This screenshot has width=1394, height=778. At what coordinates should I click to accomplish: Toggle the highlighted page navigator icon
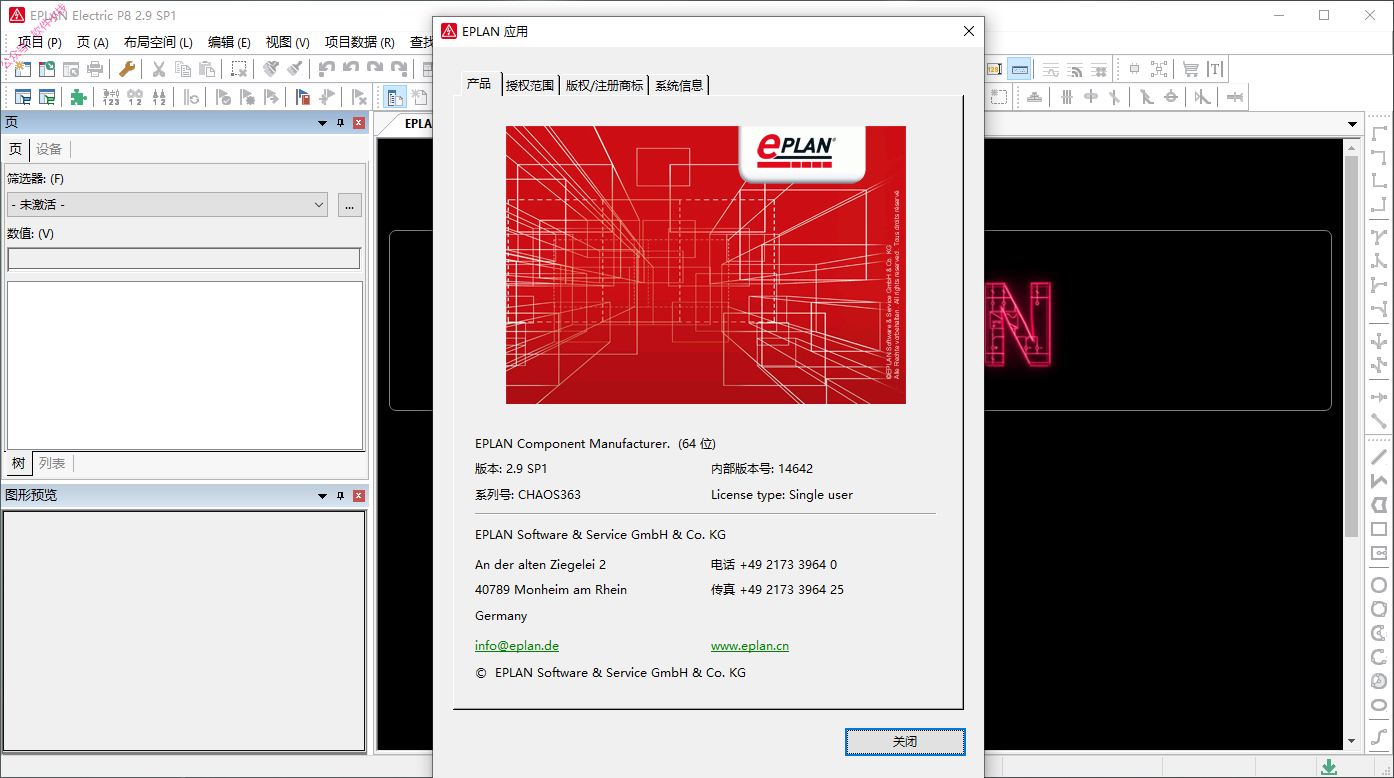point(395,97)
